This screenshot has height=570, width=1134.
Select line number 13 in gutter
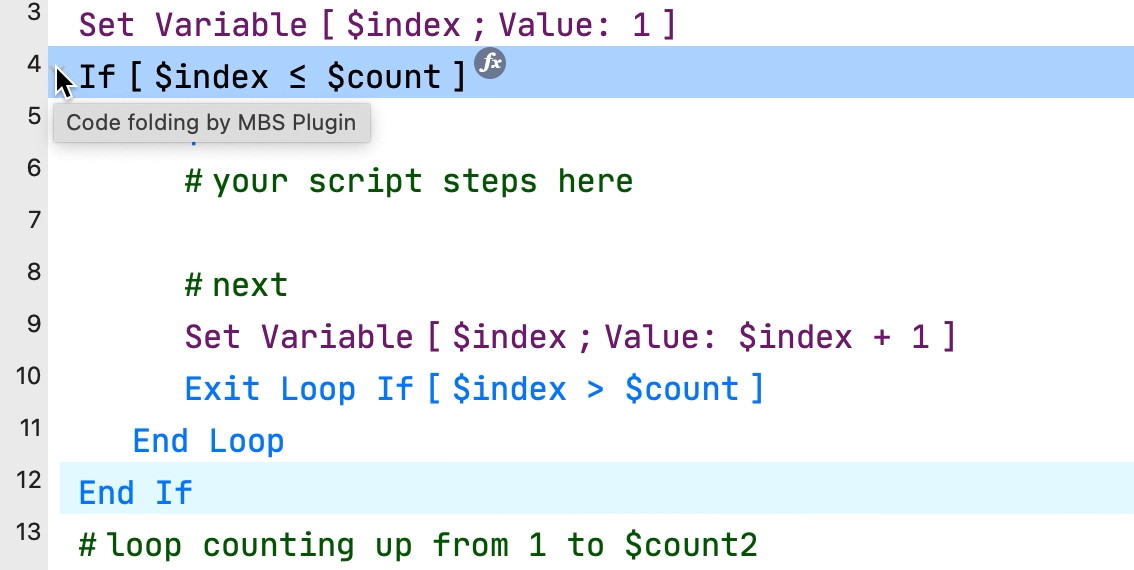click(x=27, y=532)
